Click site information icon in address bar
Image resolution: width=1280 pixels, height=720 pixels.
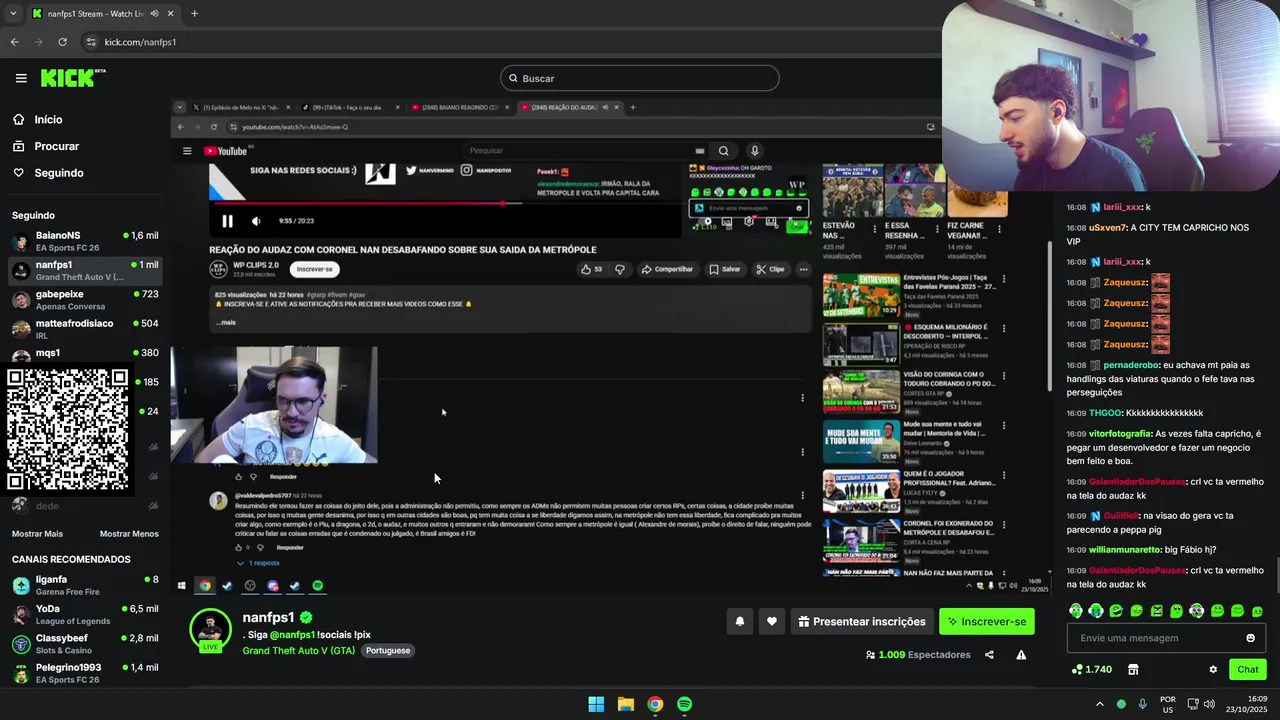click(x=91, y=42)
